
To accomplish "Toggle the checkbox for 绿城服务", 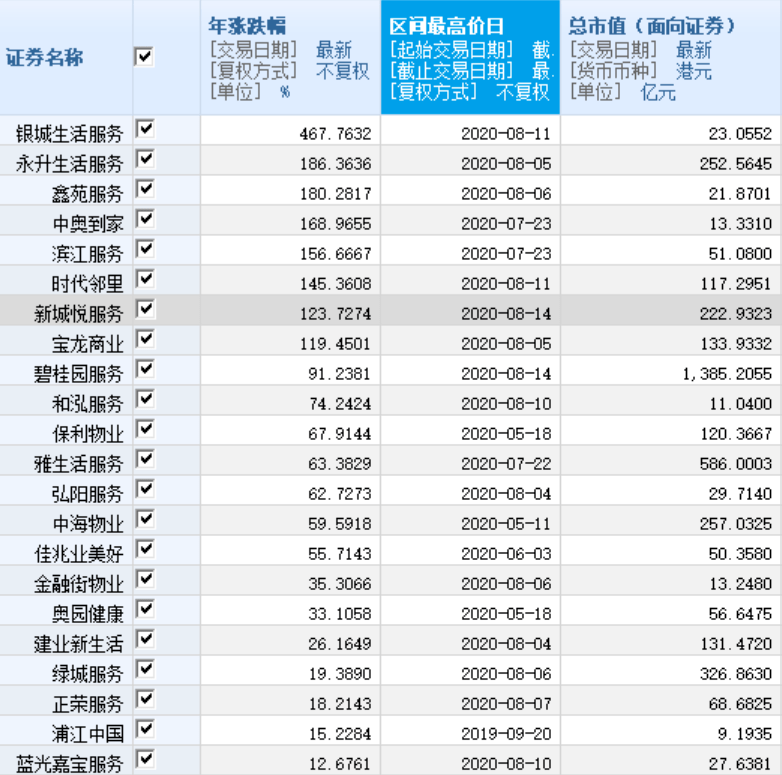I will click(x=145, y=669).
